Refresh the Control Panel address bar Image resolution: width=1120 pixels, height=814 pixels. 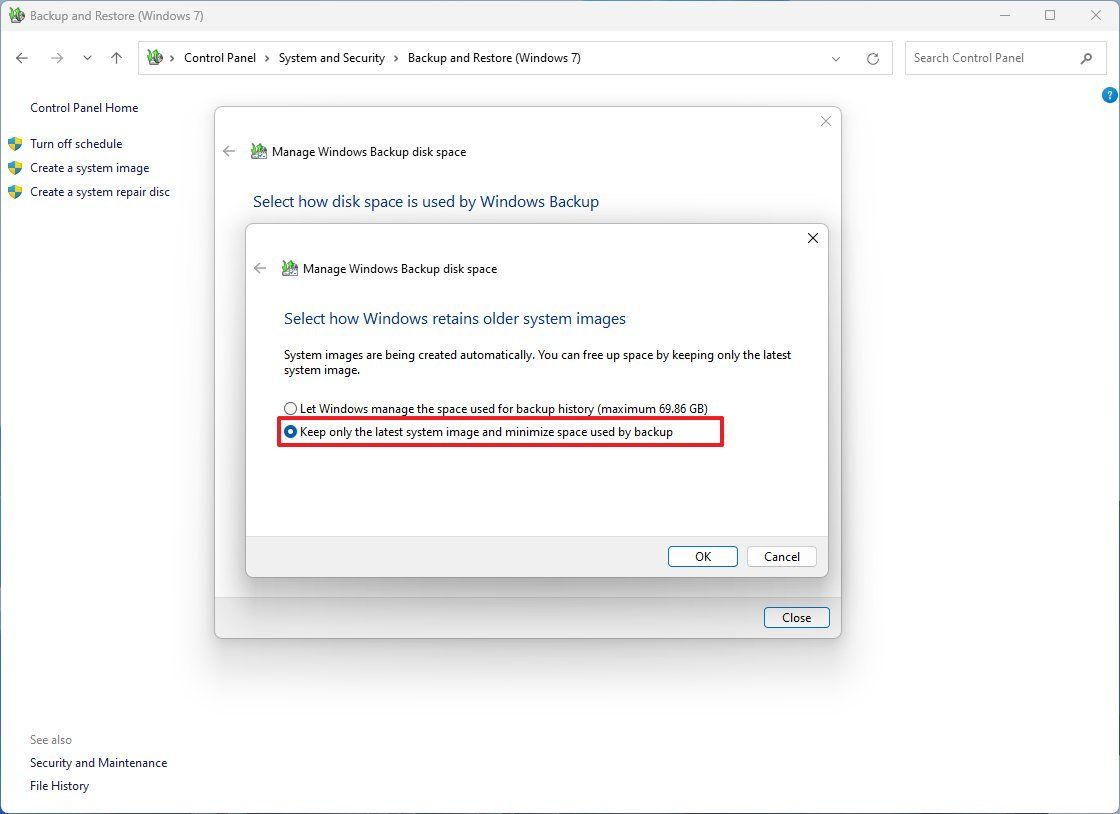872,58
